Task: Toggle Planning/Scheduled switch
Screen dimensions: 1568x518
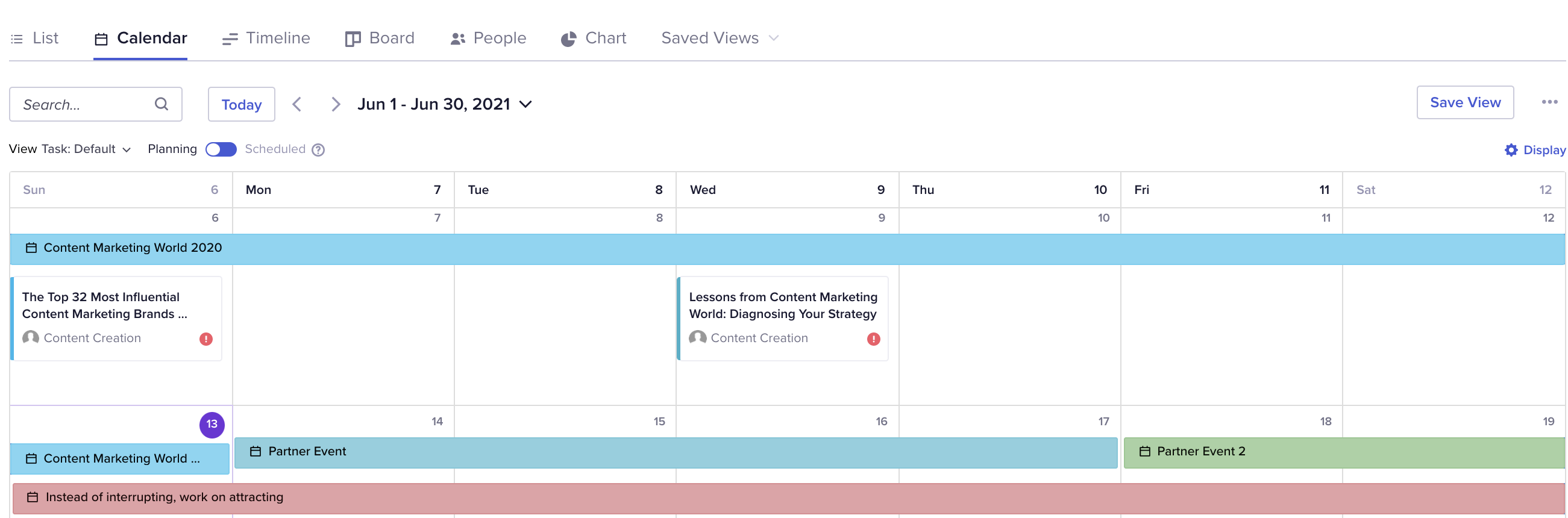Action: (x=221, y=149)
